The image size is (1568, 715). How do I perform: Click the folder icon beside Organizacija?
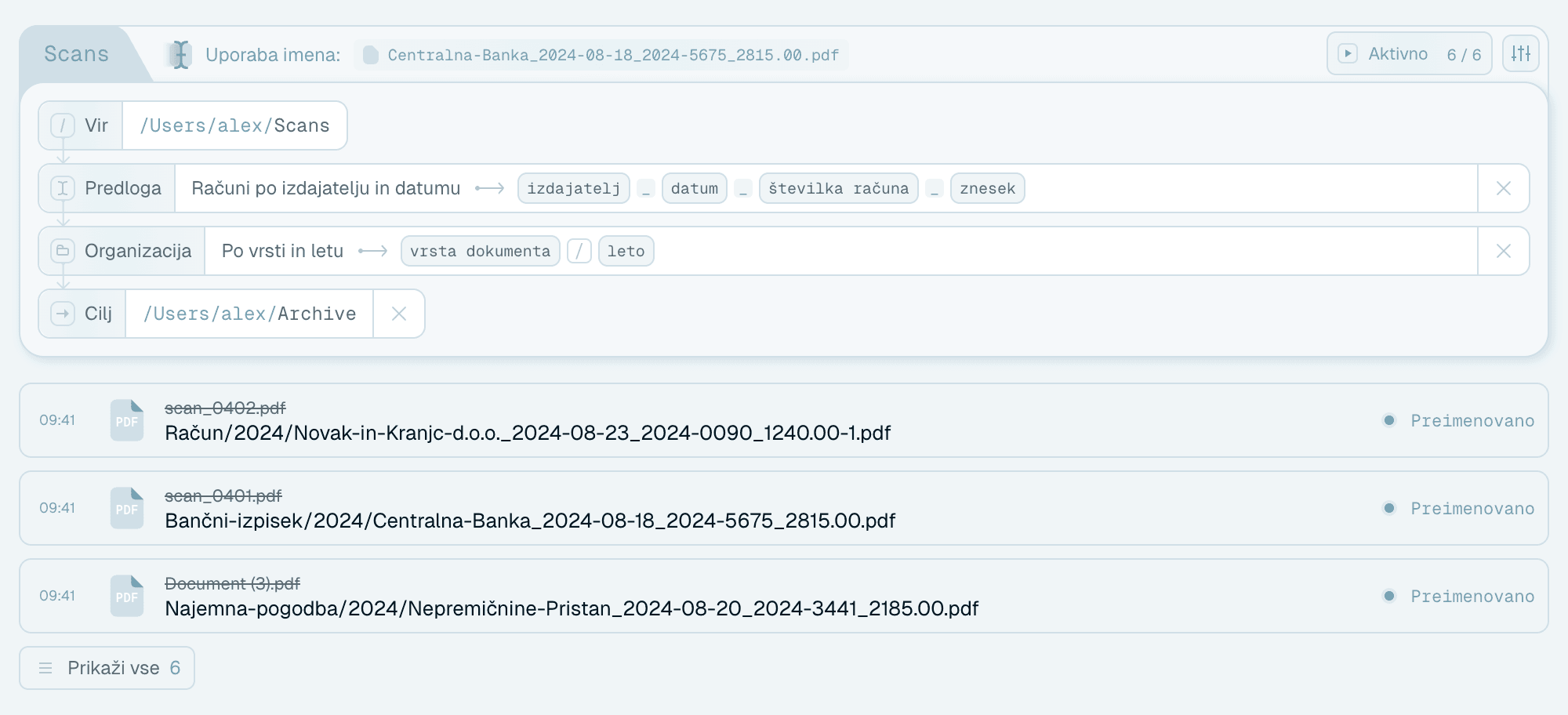[63, 251]
